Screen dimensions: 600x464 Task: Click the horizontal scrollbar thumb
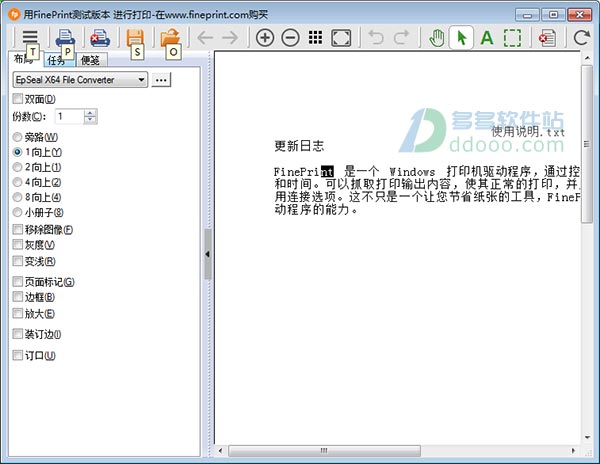click(x=324, y=451)
